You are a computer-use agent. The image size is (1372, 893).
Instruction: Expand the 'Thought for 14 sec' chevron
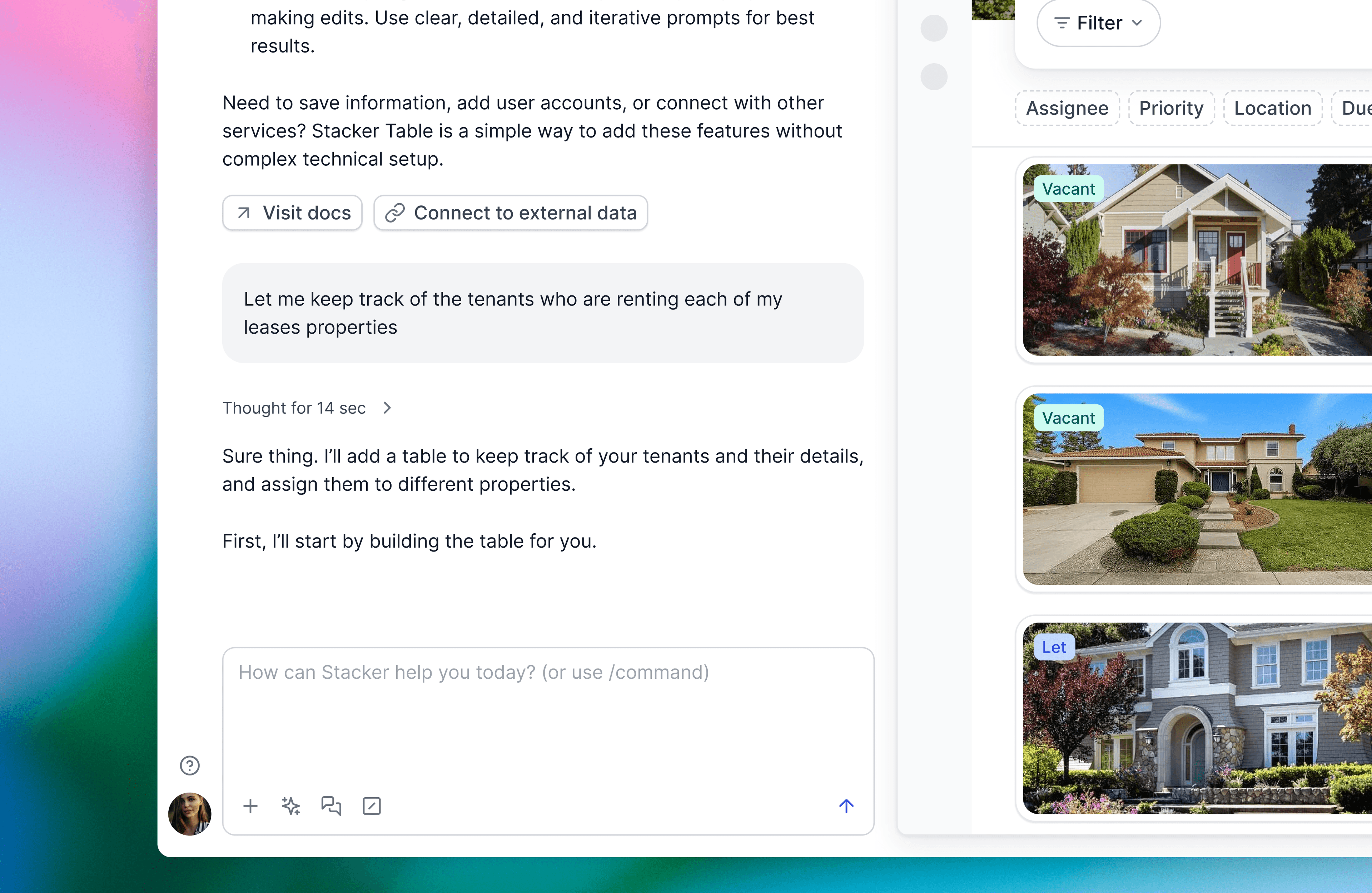387,408
